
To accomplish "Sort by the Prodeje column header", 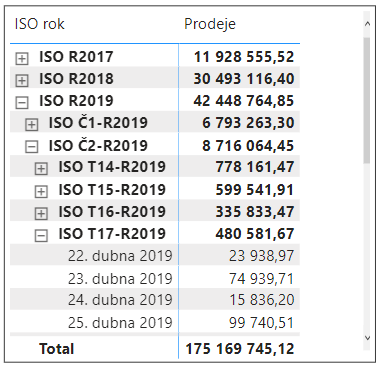I will [210, 24].
